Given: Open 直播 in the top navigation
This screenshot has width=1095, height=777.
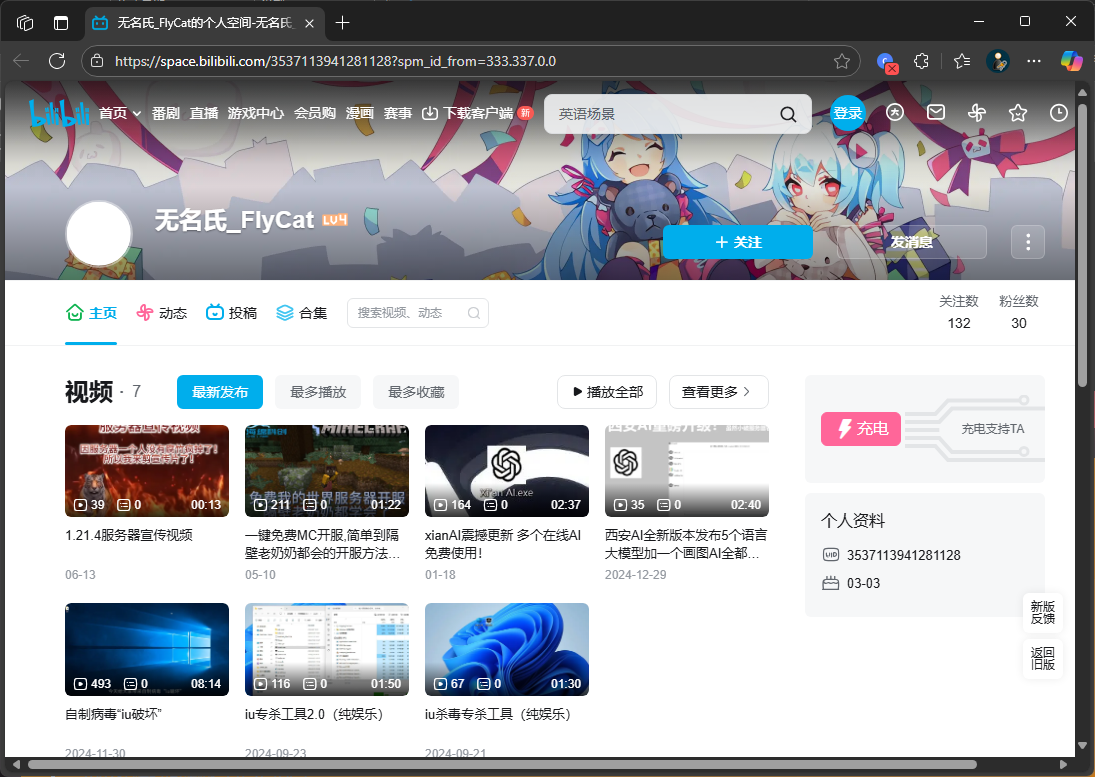Looking at the screenshot, I should [204, 113].
